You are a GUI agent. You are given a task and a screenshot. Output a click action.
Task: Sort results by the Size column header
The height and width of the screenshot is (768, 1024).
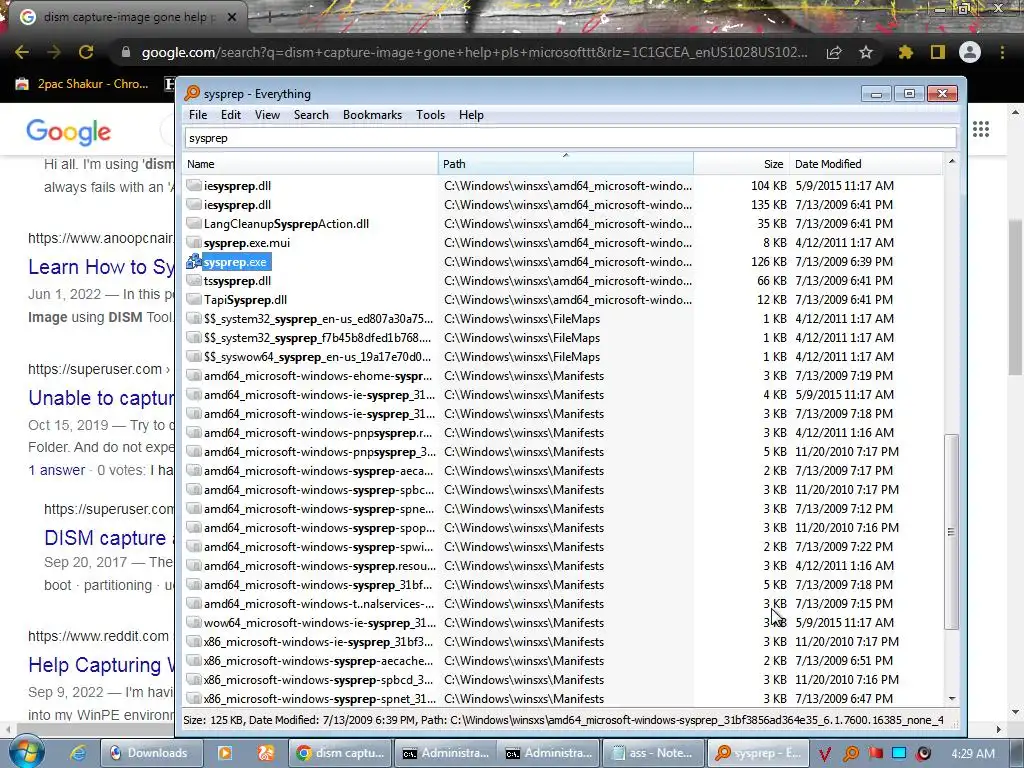(x=741, y=164)
